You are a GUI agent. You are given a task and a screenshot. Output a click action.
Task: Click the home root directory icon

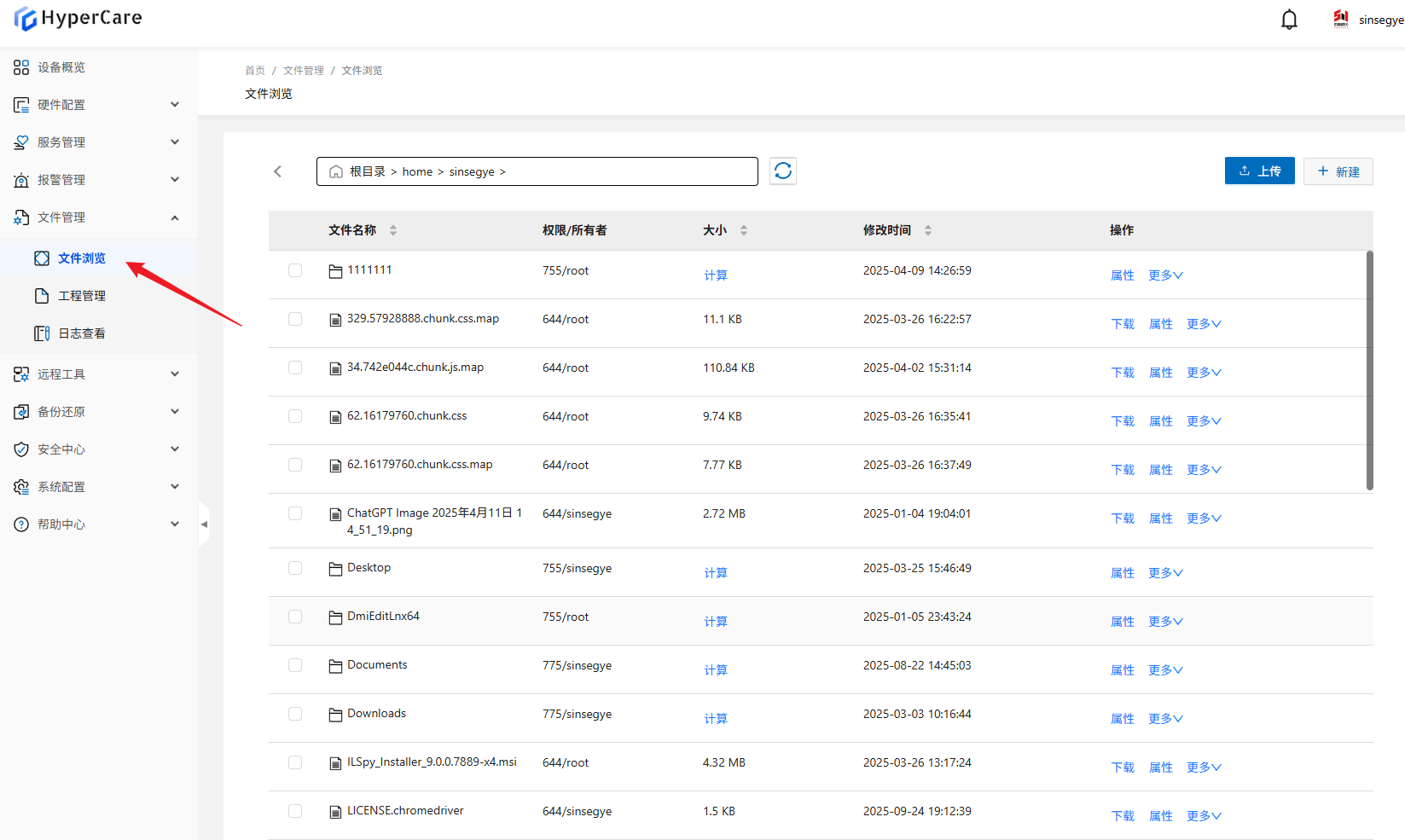(336, 171)
